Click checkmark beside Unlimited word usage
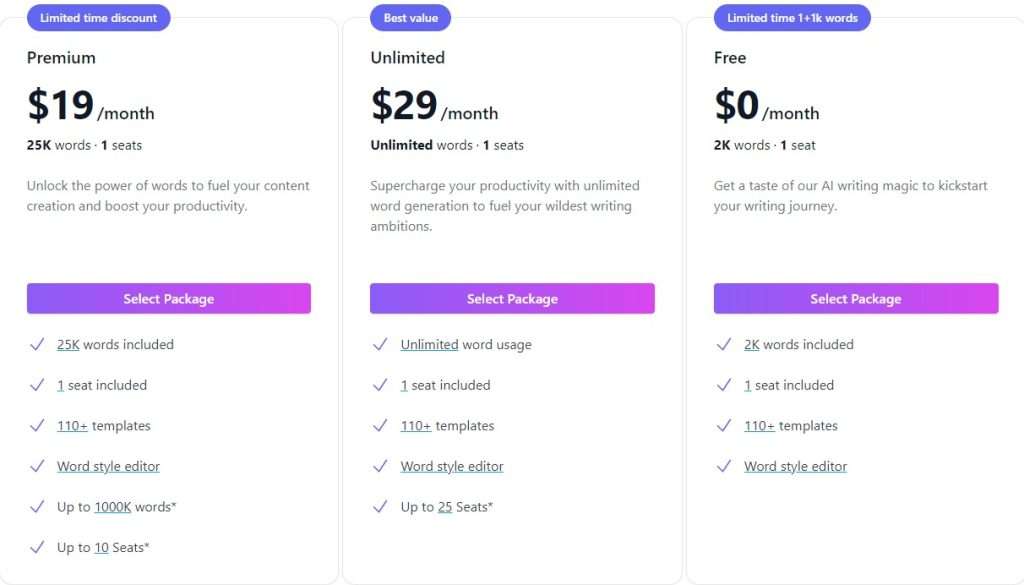The width and height of the screenshot is (1024, 585). click(380, 344)
